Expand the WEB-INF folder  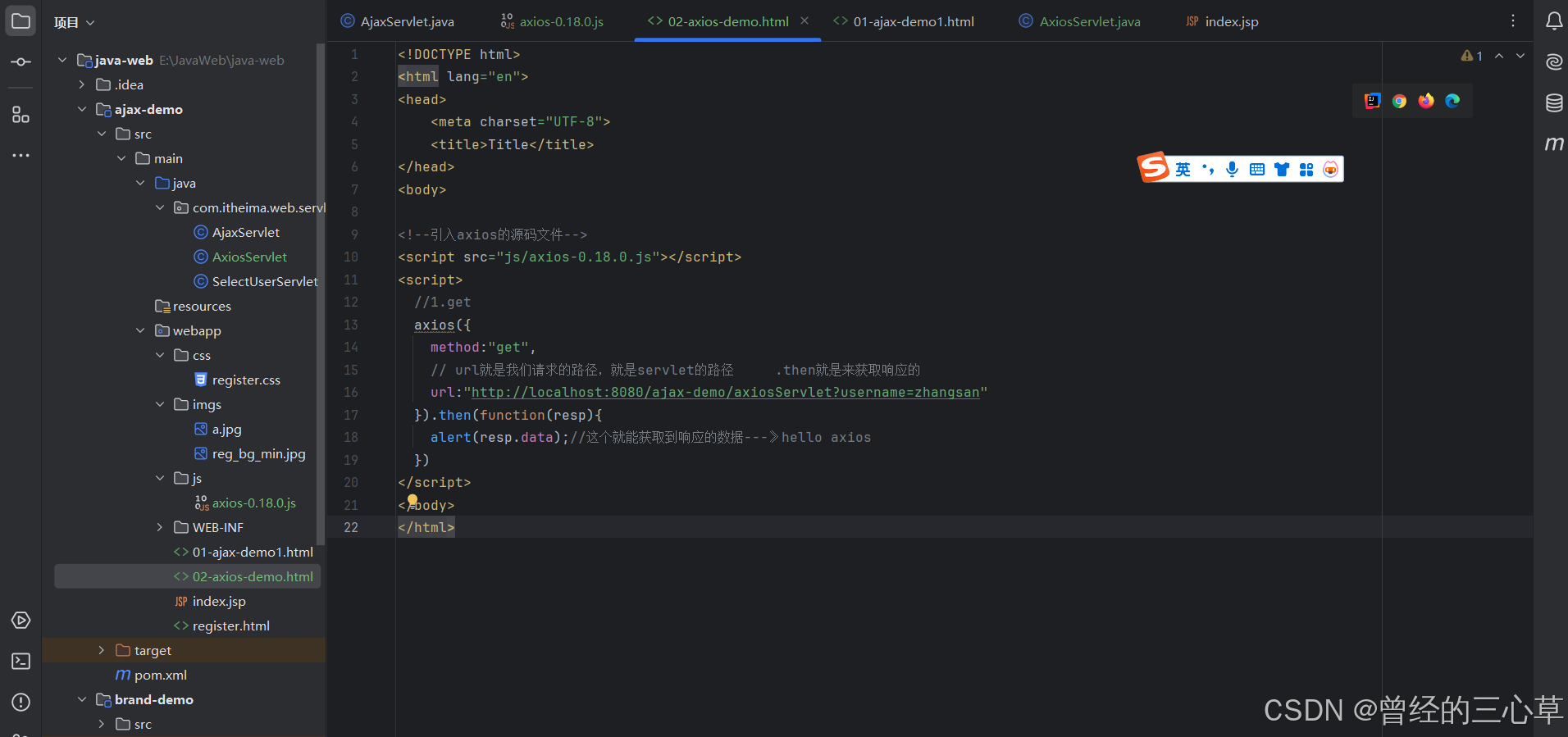tap(161, 527)
